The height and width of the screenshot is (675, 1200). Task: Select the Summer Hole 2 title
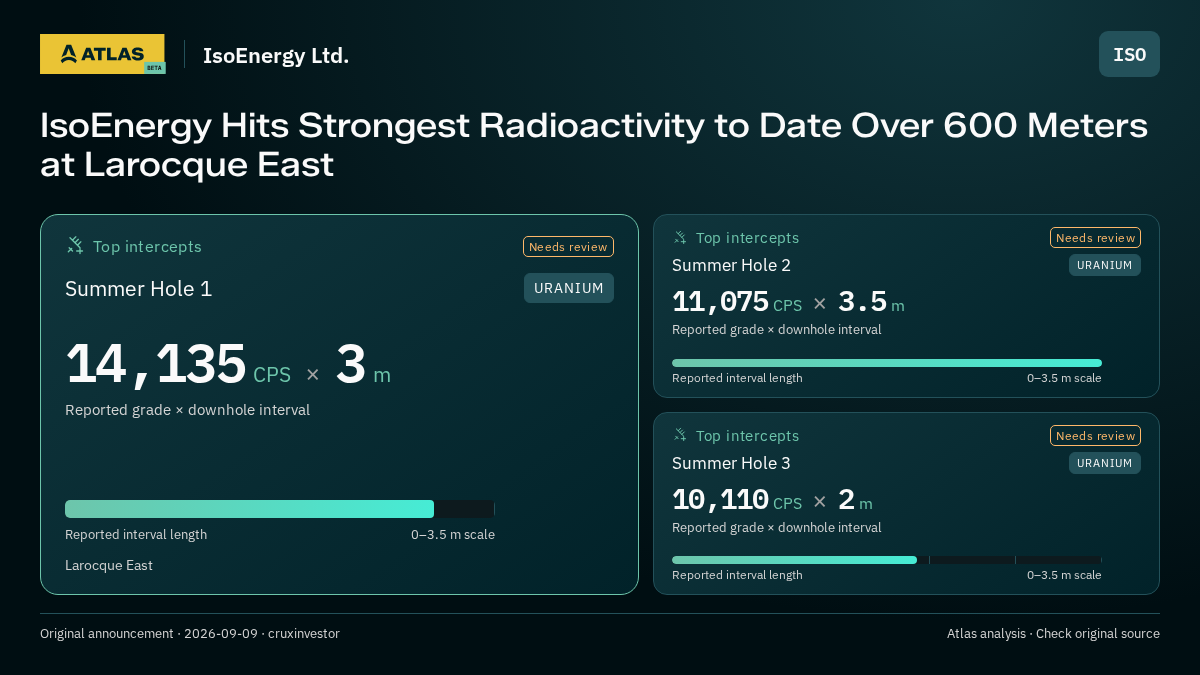tap(731, 265)
